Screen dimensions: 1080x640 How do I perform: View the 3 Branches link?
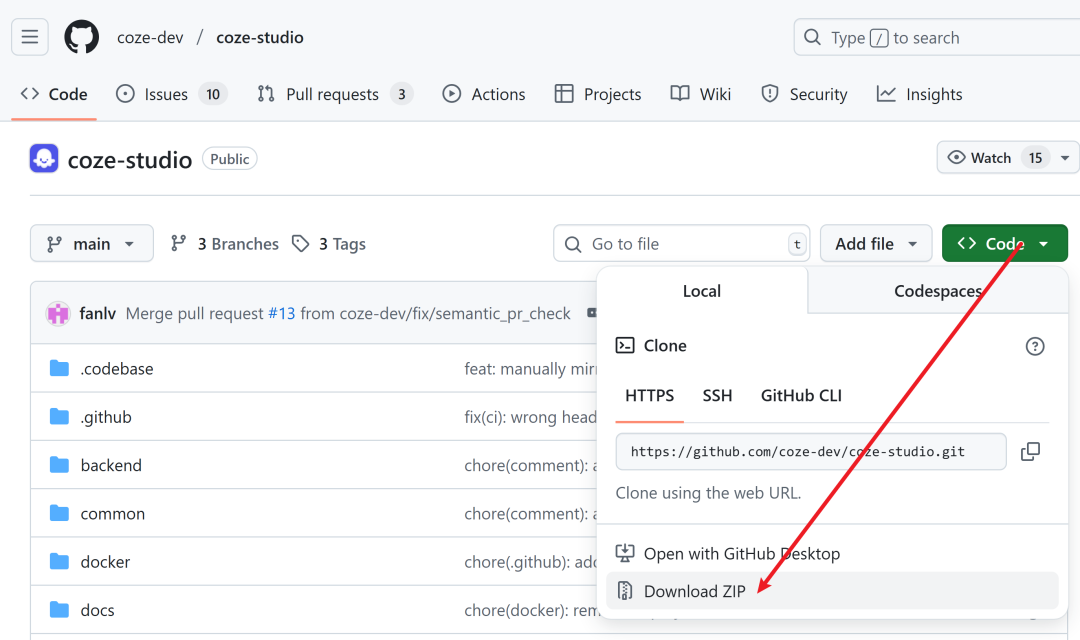[x=225, y=243]
